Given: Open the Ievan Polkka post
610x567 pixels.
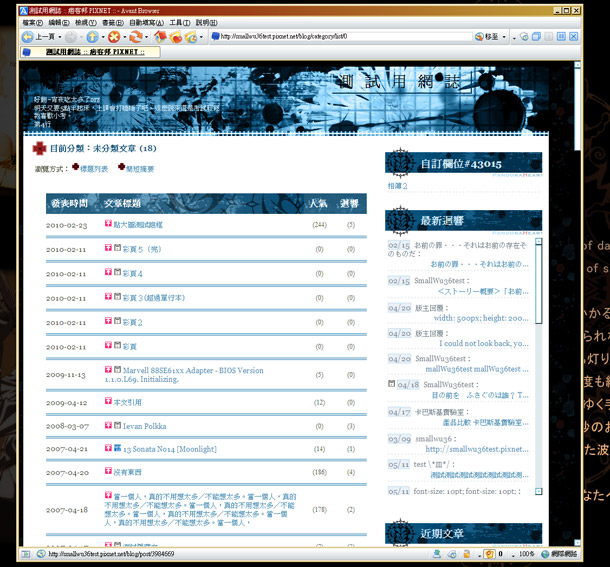Looking at the screenshot, I should point(145,426).
